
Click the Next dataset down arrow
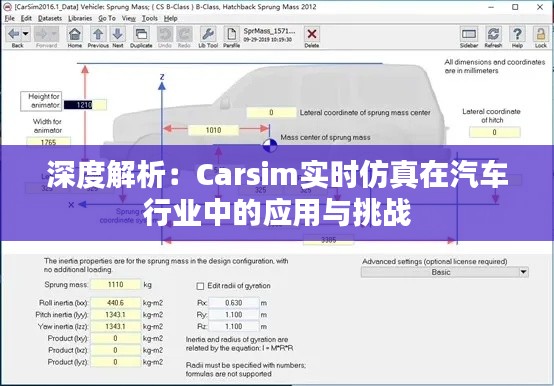[x=118, y=34]
